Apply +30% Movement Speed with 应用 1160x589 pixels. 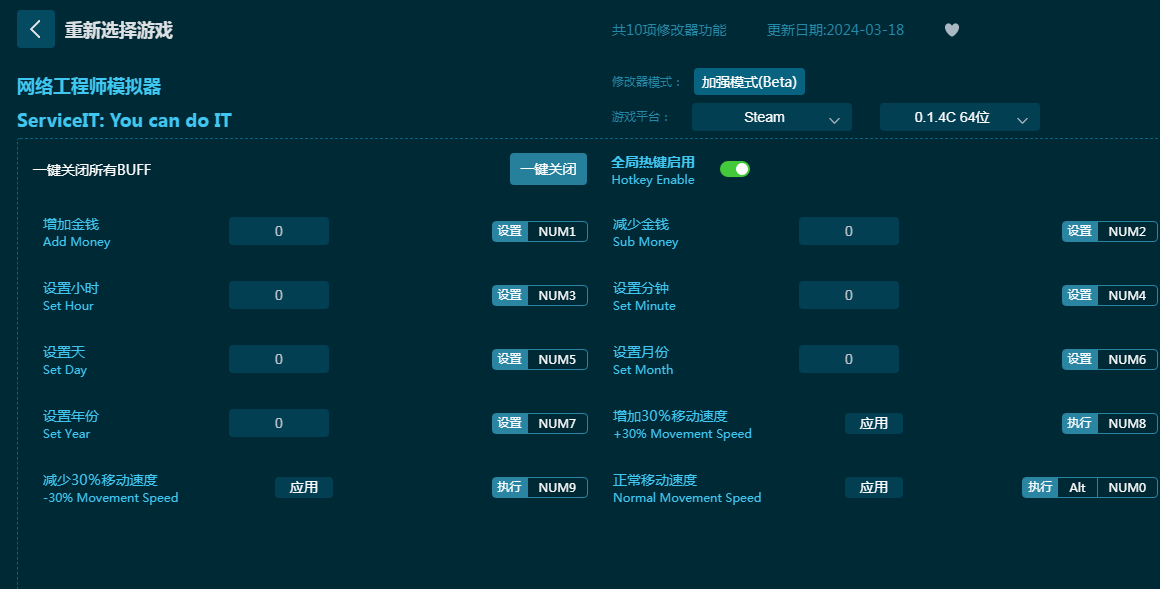874,423
